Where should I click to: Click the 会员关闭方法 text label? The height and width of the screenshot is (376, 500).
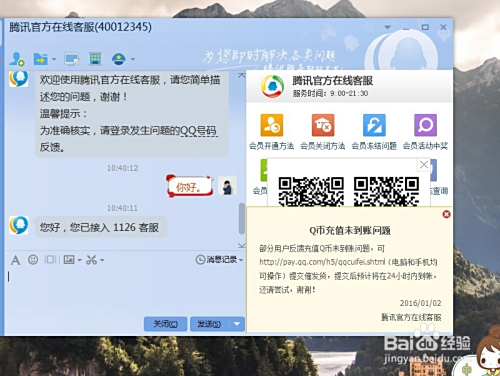(323, 146)
